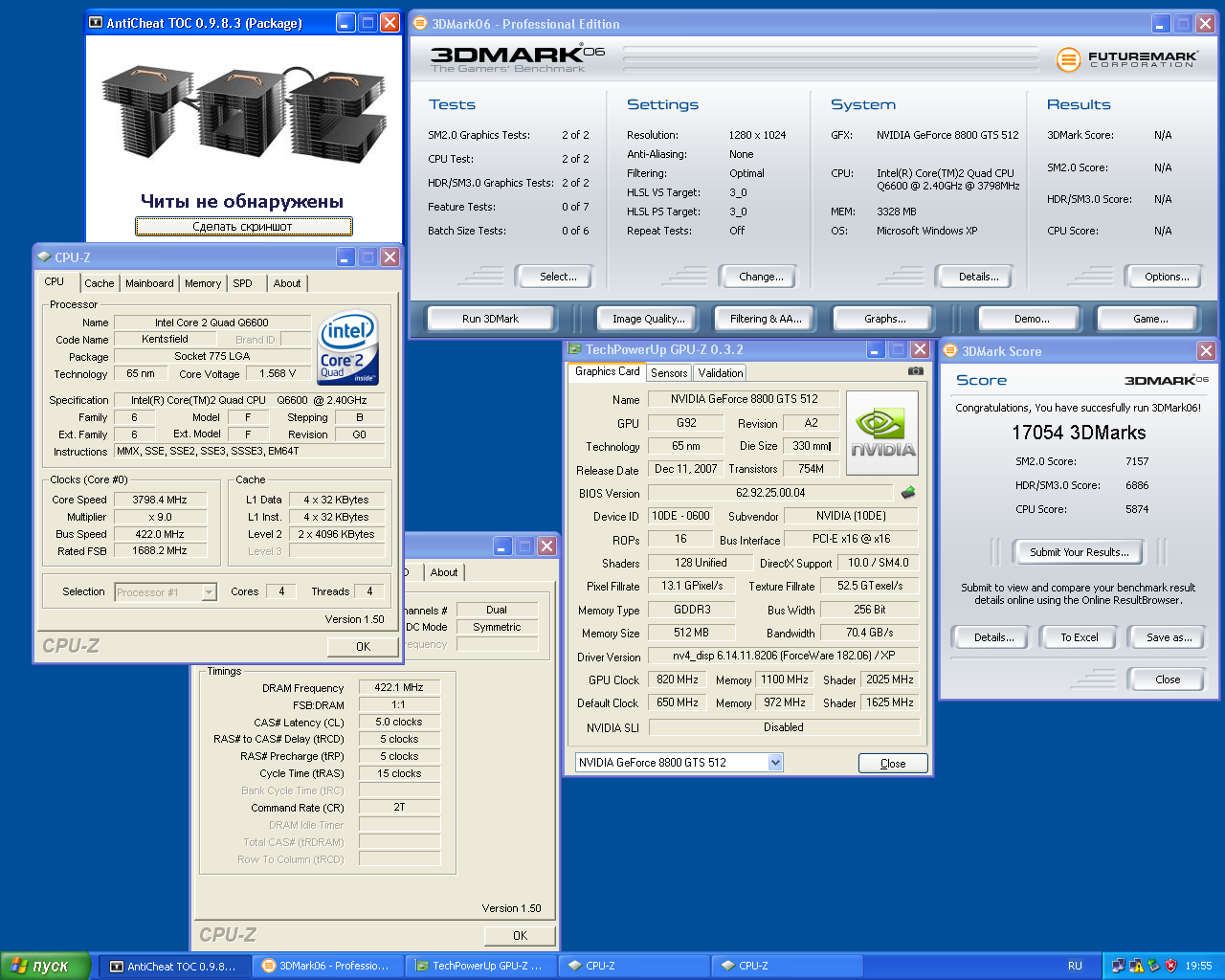The height and width of the screenshot is (980, 1225).
Task: Click the NVIDIA SLI Disabled field
Action: [784, 727]
